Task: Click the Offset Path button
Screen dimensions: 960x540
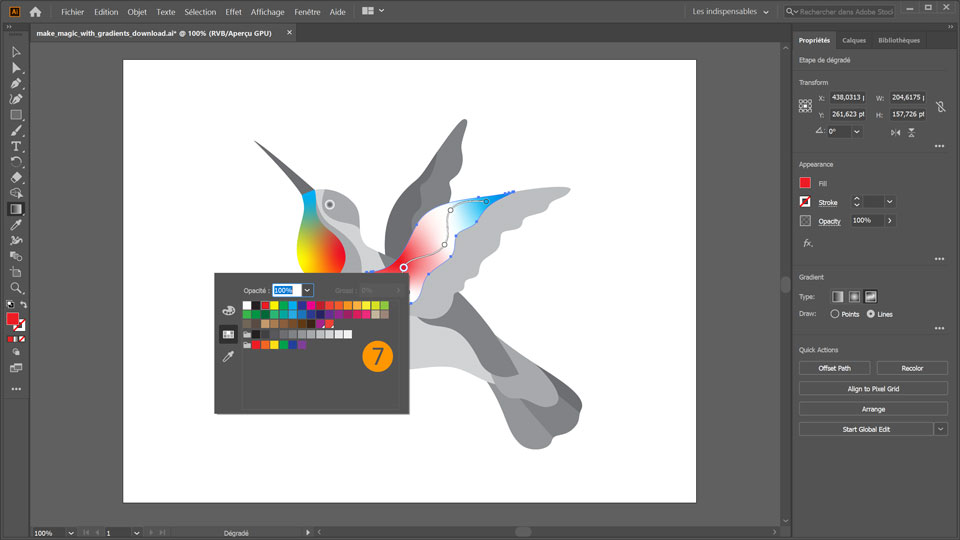Action: point(834,368)
